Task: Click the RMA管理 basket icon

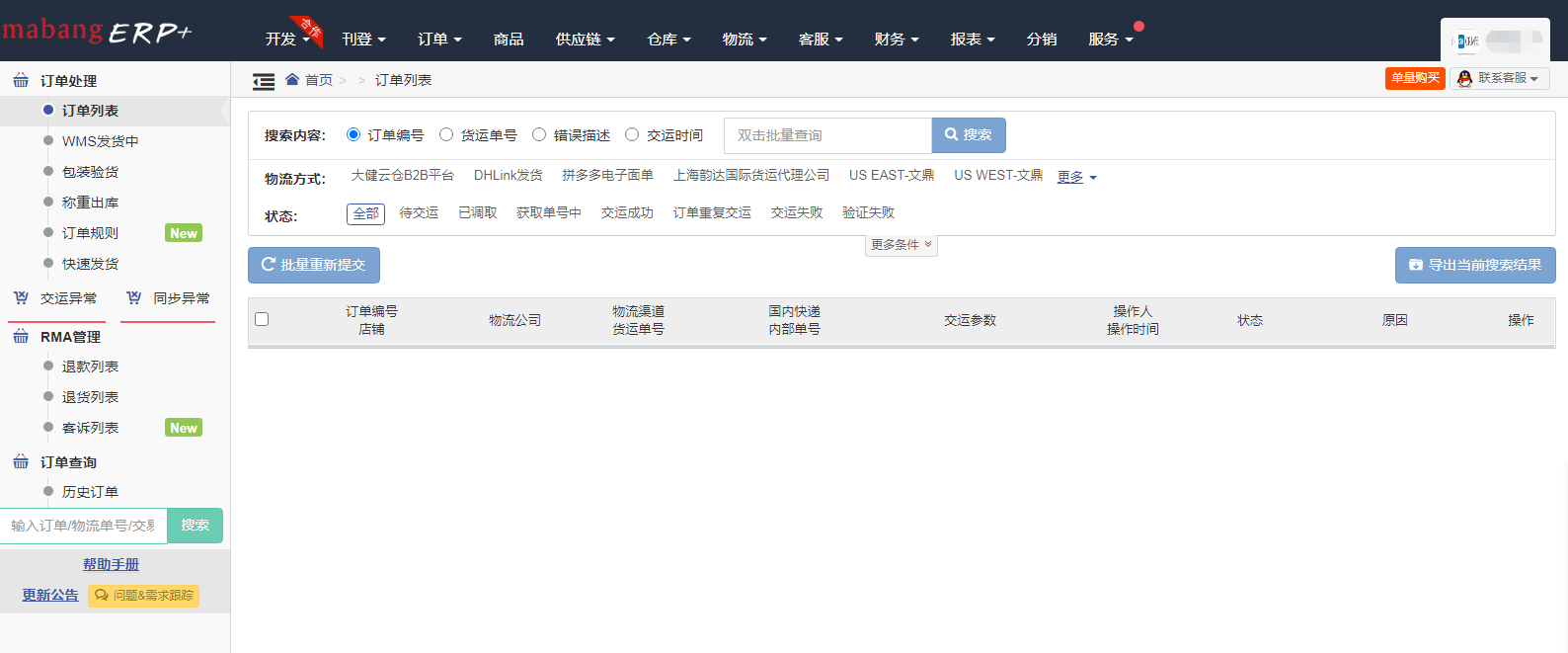Action: (x=21, y=336)
